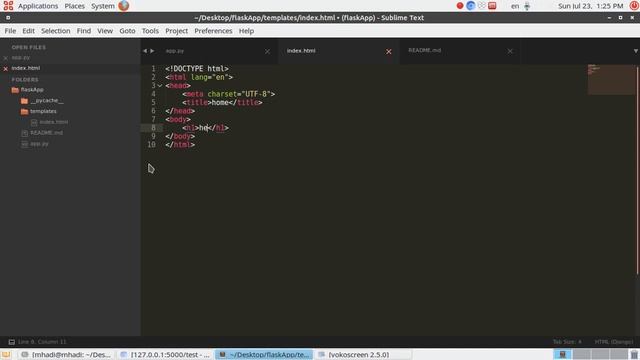
Task: Switch to the app.py tab
Action: pyautogui.click(x=175, y=51)
